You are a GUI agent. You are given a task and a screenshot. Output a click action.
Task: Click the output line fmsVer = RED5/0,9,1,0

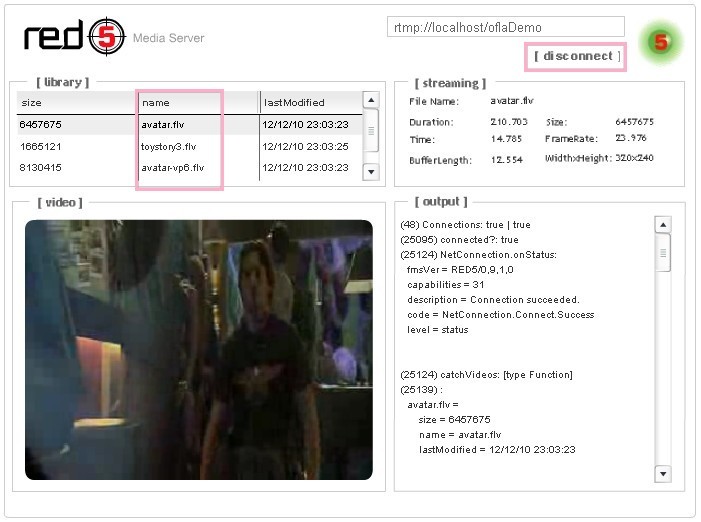tap(460, 270)
